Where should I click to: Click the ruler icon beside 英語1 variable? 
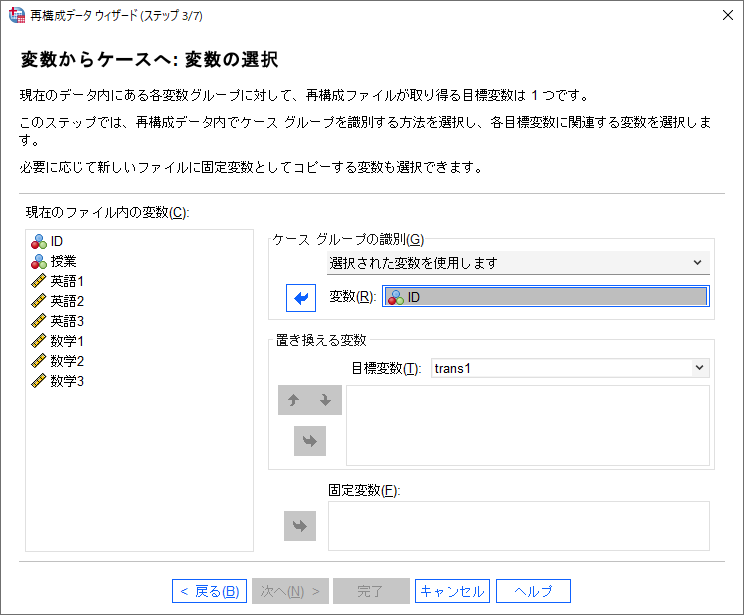(39, 281)
